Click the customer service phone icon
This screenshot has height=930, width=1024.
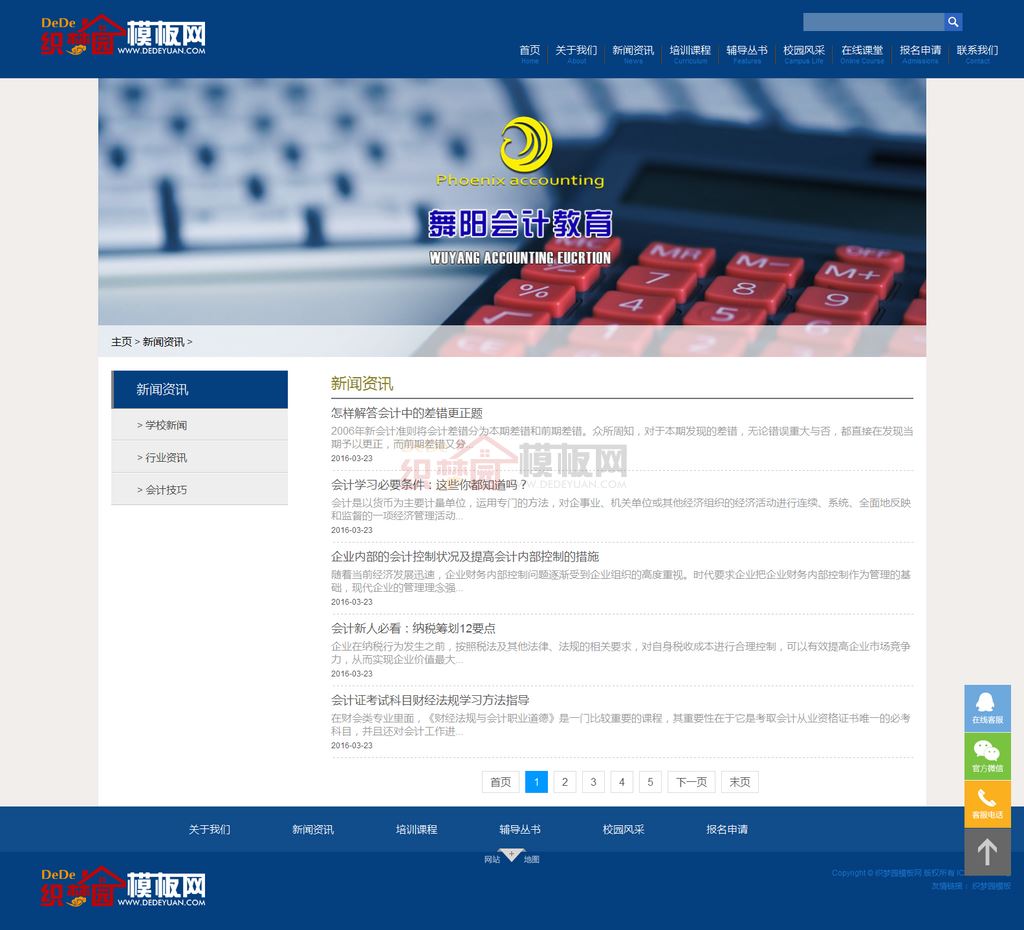pos(987,803)
